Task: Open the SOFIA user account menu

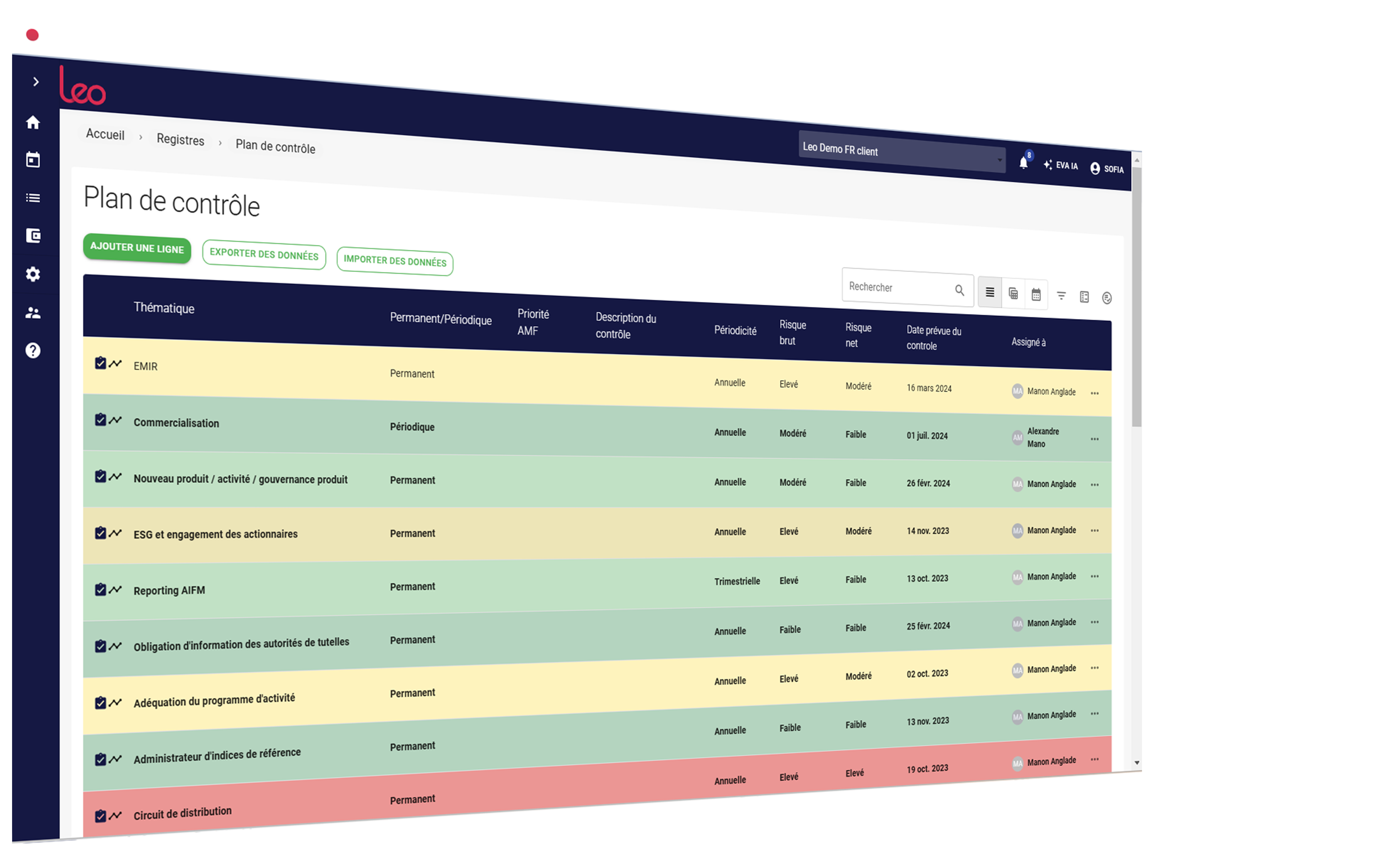Action: (x=1107, y=168)
